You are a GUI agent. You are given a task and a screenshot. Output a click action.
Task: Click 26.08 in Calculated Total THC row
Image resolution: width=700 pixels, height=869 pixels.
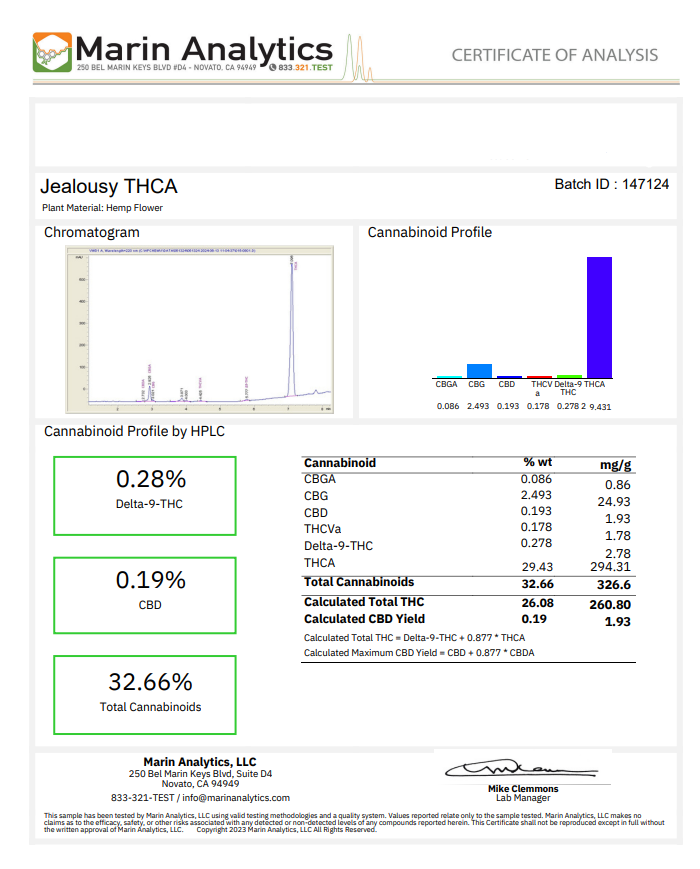tap(538, 603)
